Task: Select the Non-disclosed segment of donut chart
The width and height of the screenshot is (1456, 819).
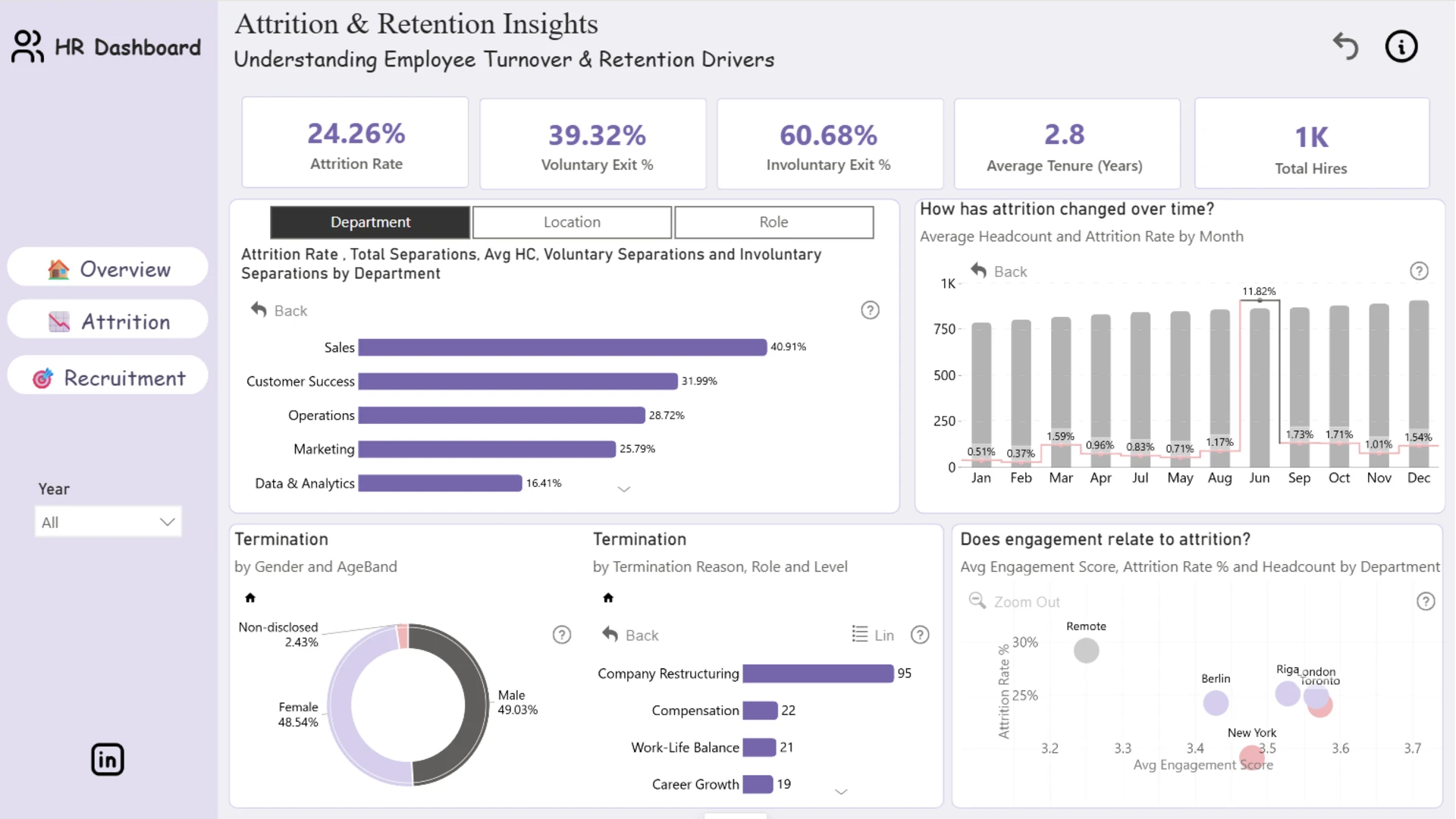Action: [403, 636]
